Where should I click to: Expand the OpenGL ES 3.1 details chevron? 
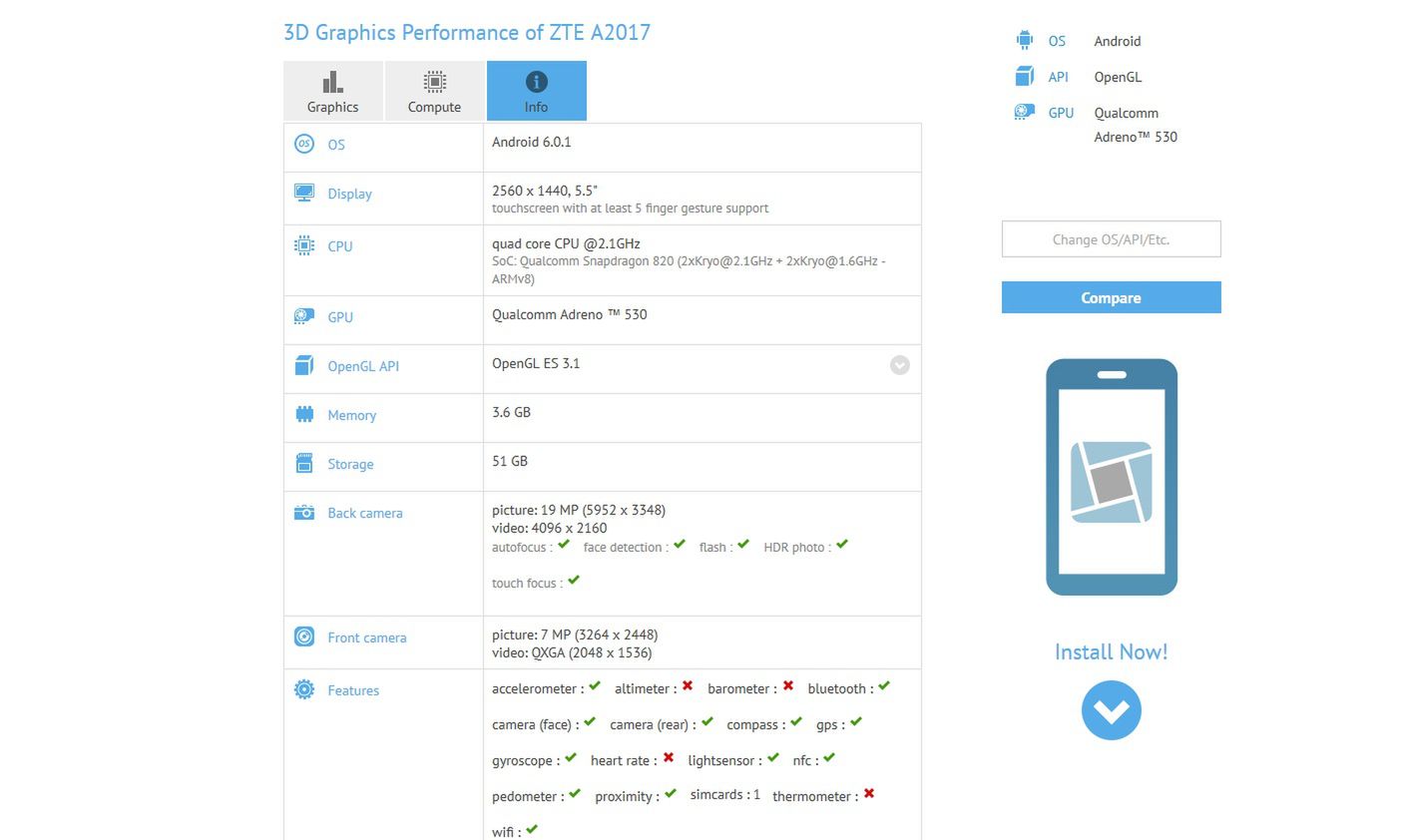tap(899, 365)
